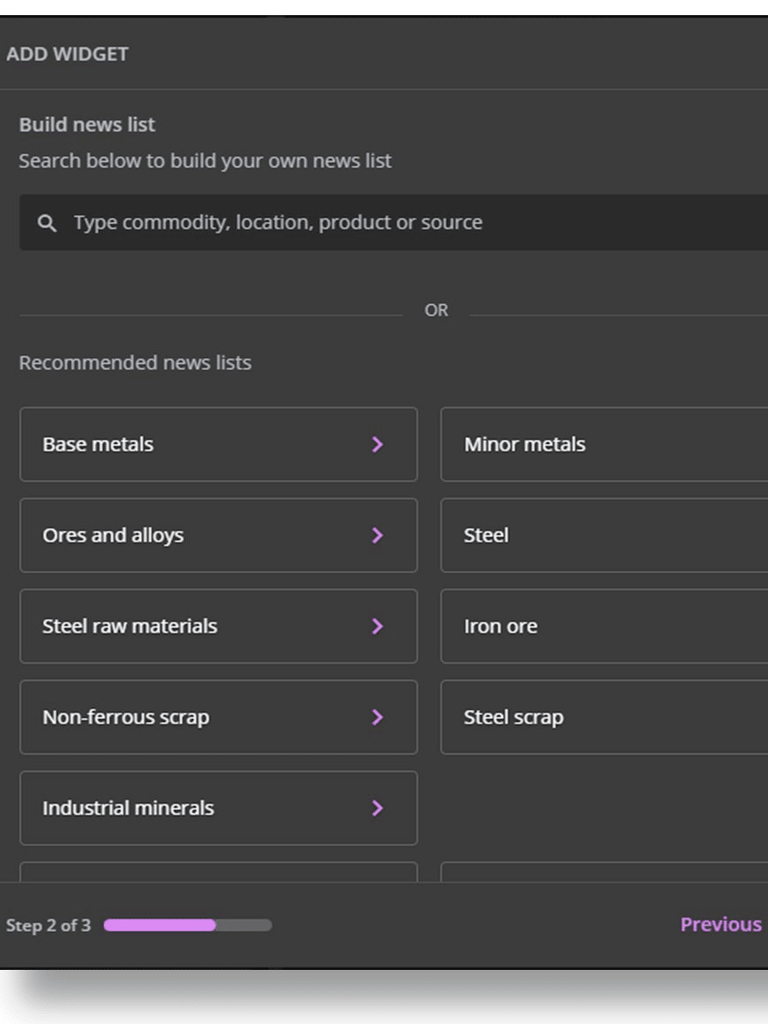
Task: Go back using the Previous link
Action: [720, 925]
